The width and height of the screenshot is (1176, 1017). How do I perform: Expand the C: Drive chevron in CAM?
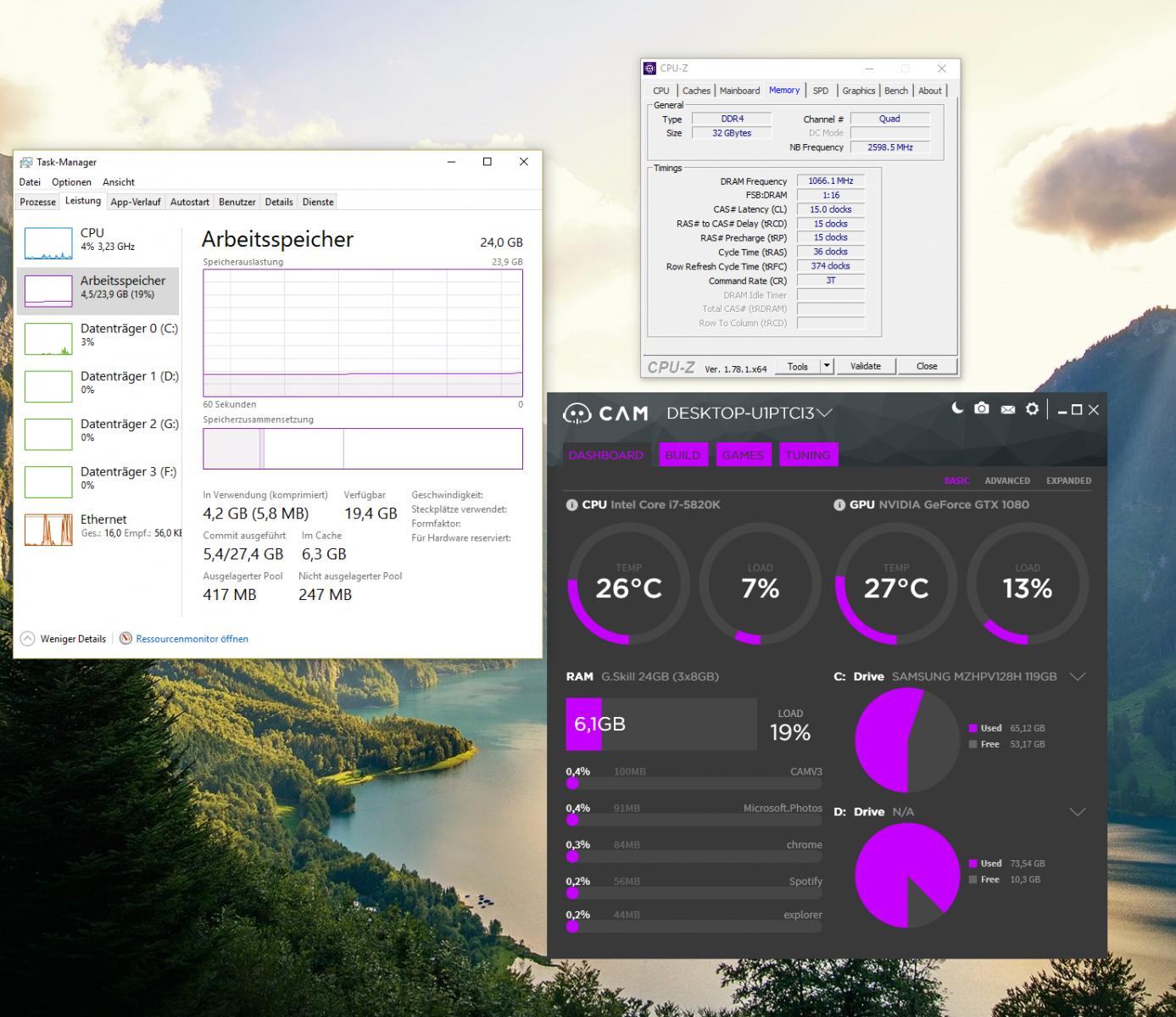(1078, 676)
